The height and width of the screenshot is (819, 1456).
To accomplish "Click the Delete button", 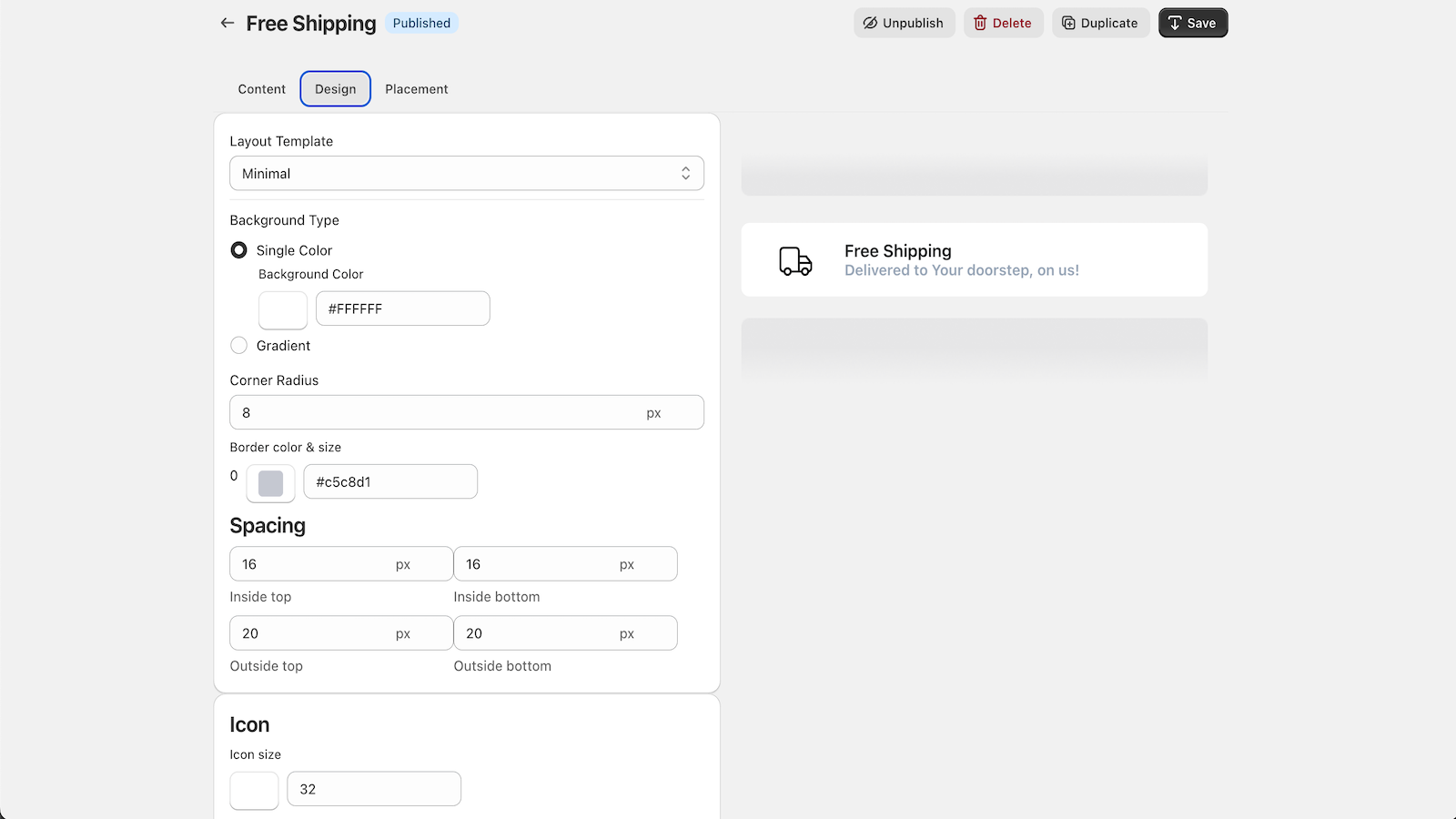I will (x=1003, y=23).
